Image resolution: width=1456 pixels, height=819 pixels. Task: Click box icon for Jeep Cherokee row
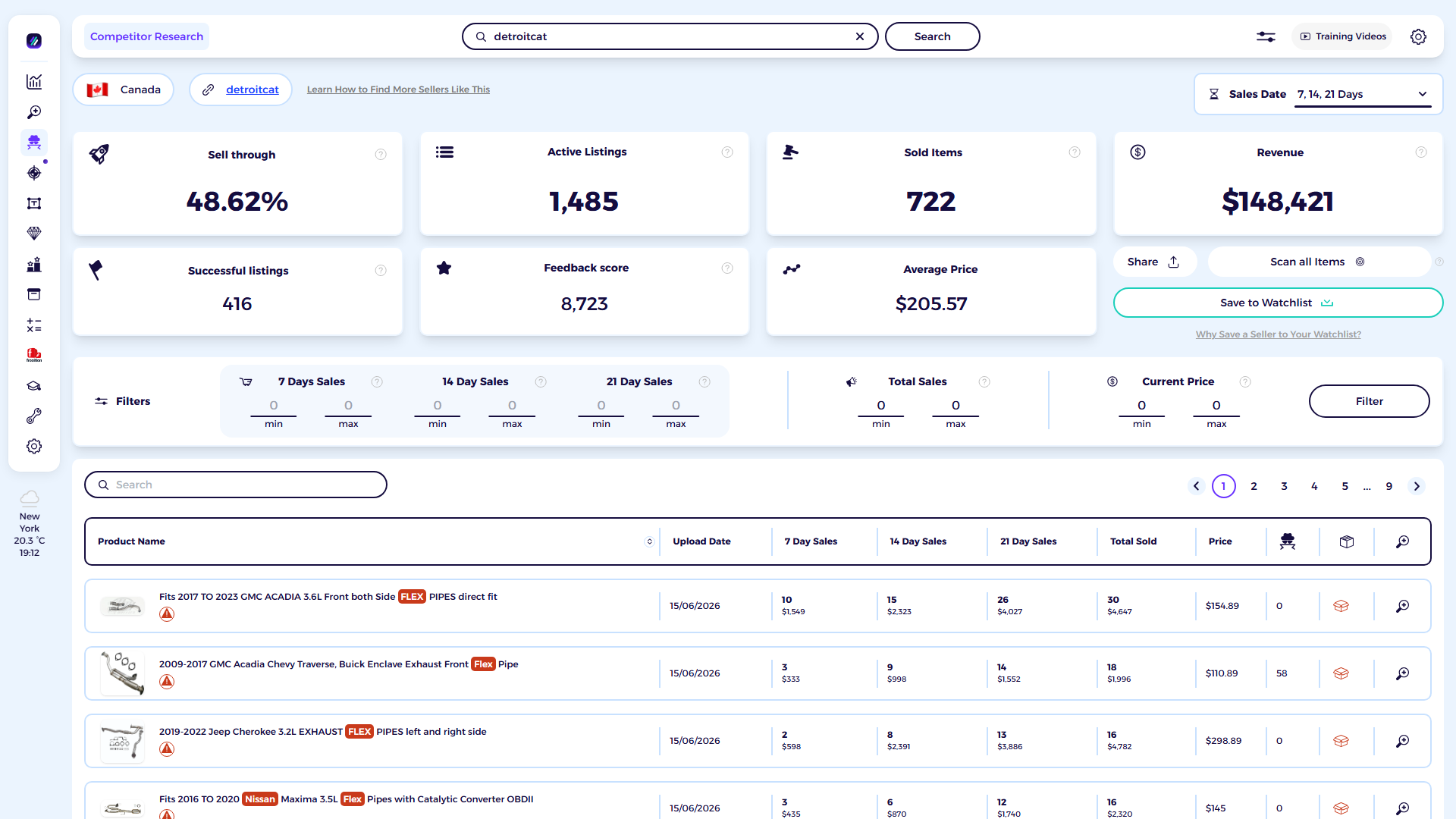(x=1341, y=741)
